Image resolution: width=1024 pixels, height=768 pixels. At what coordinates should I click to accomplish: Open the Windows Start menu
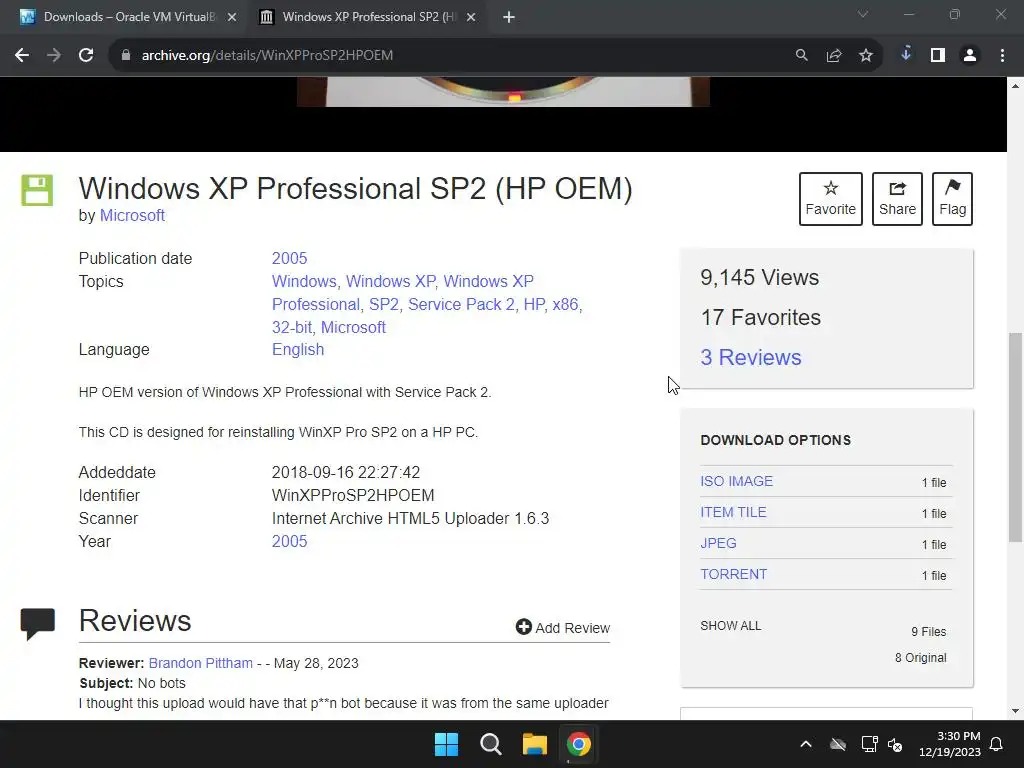447,744
